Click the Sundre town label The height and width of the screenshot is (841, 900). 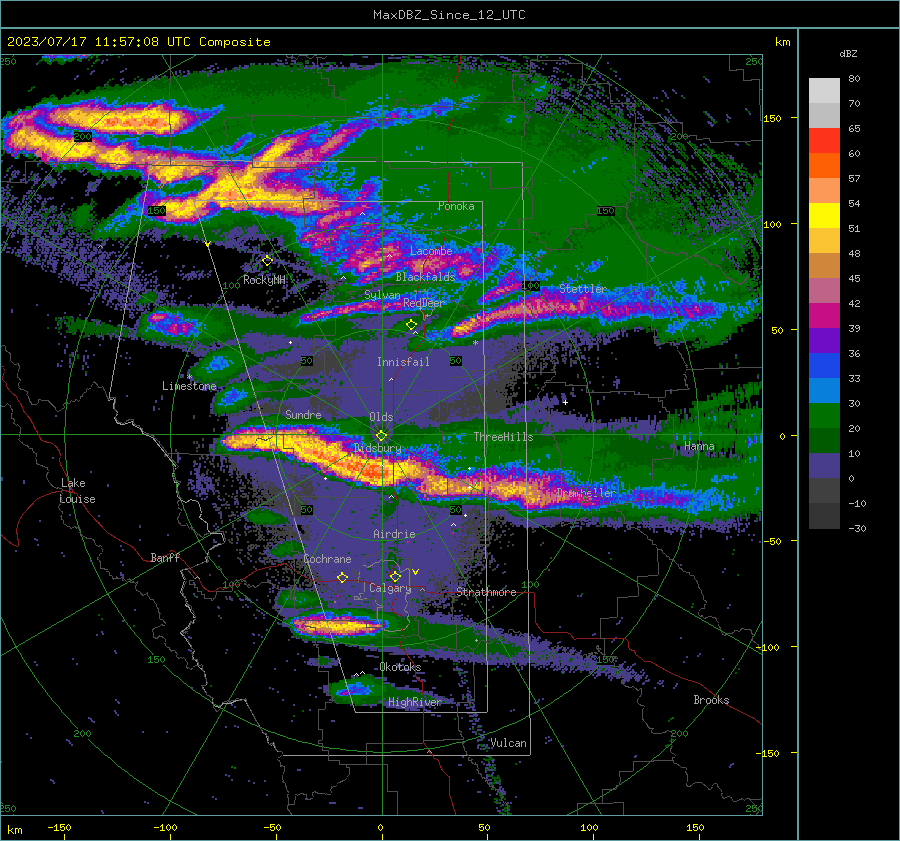[303, 414]
